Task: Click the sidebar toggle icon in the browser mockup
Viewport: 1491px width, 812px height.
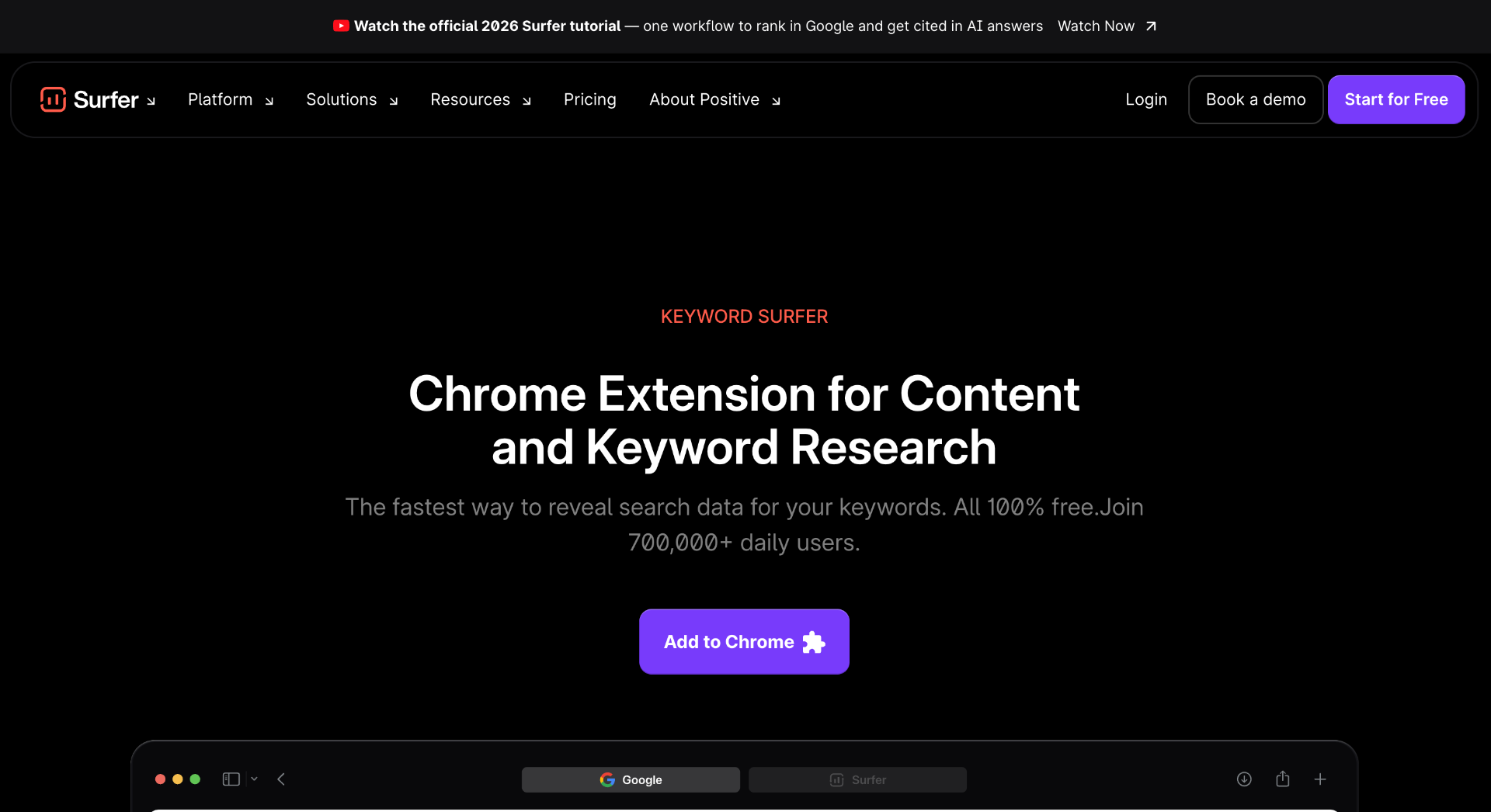Action: [231, 779]
